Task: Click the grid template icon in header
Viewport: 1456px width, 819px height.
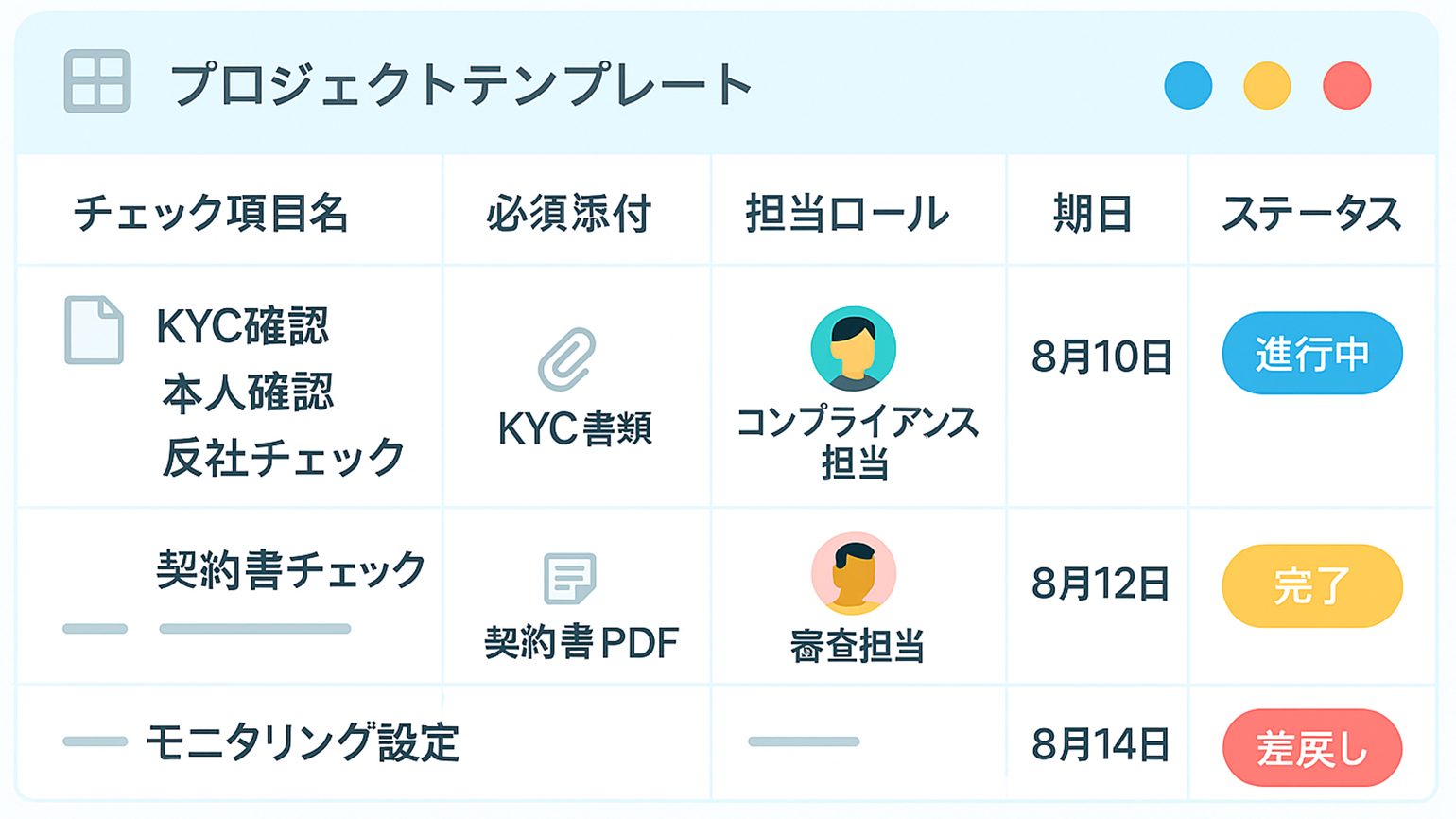Action: click(x=97, y=81)
